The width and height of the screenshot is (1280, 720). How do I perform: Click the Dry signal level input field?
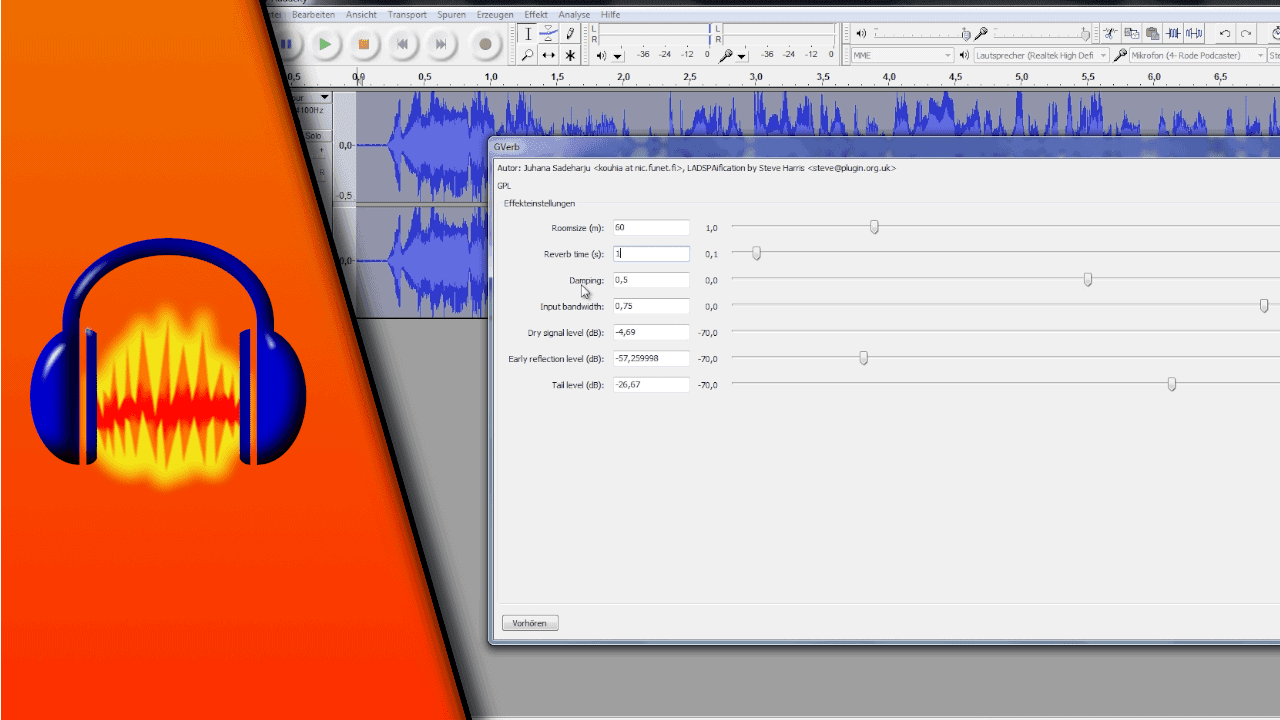651,332
